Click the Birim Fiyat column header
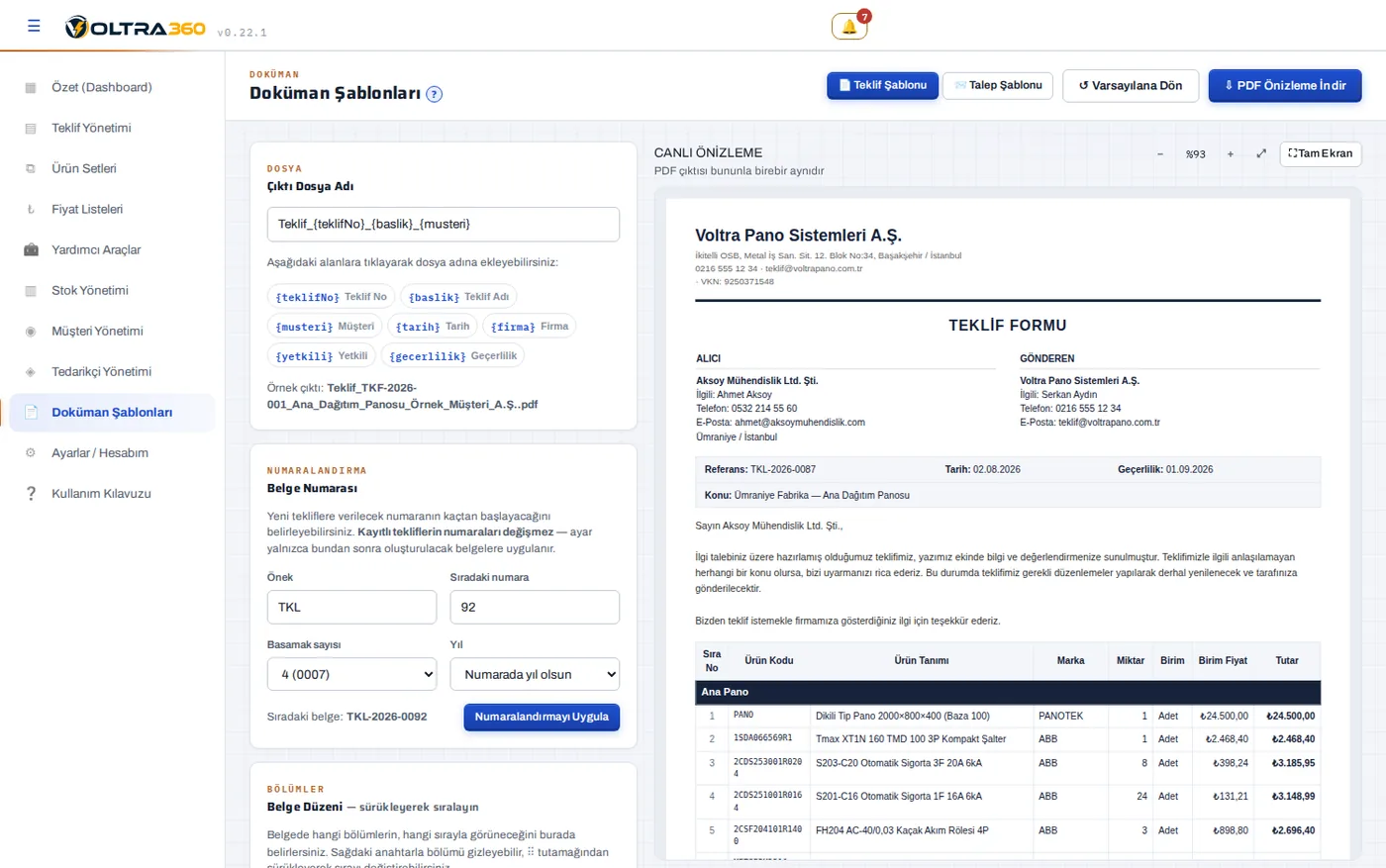This screenshot has height=868, width=1386. pyautogui.click(x=1223, y=661)
